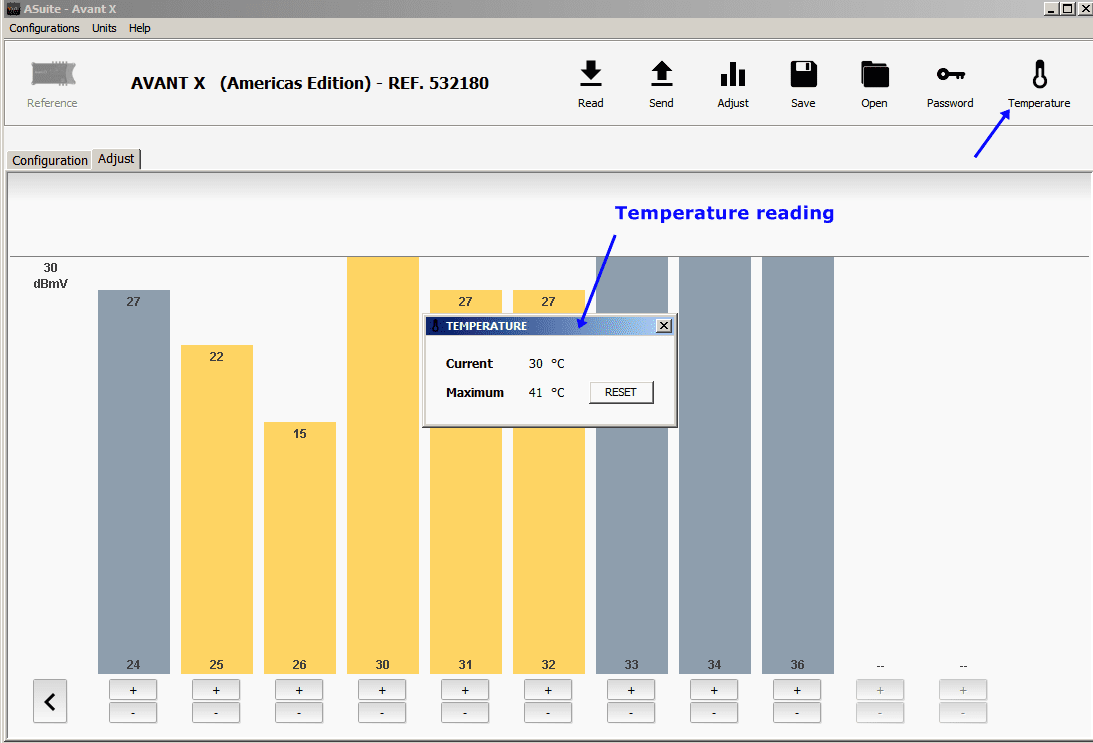
Task: Open the Configurations menu
Action: [45, 28]
